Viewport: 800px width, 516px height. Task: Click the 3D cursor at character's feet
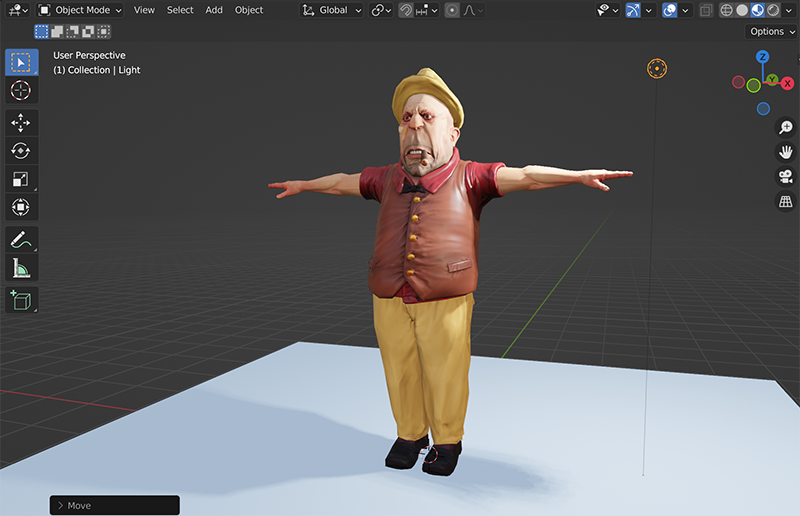(x=429, y=453)
